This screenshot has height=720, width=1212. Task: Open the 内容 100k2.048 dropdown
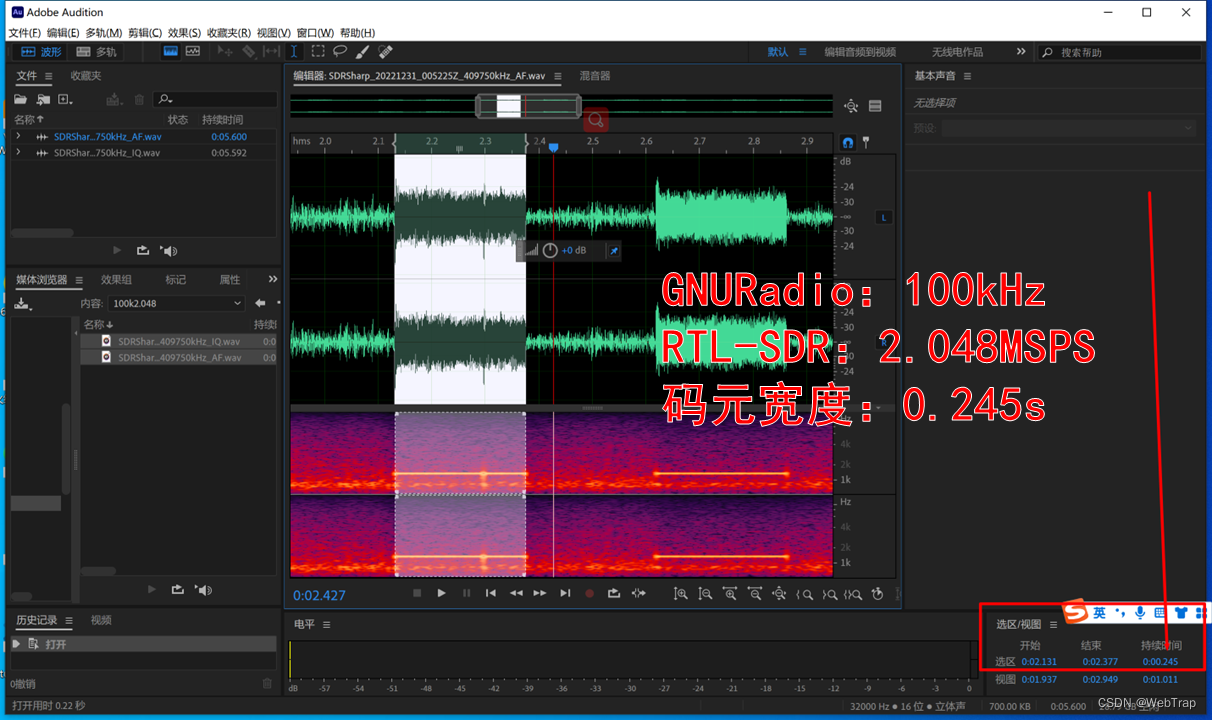[177, 303]
